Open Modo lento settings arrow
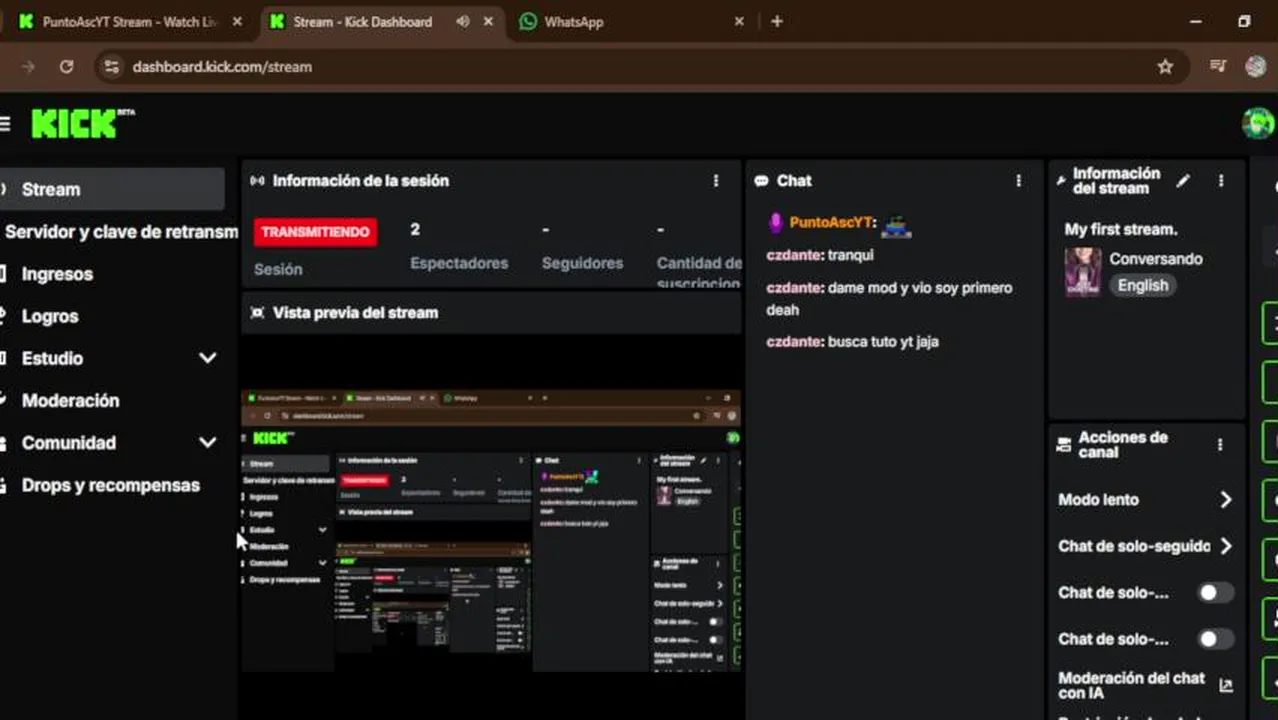 point(1226,500)
